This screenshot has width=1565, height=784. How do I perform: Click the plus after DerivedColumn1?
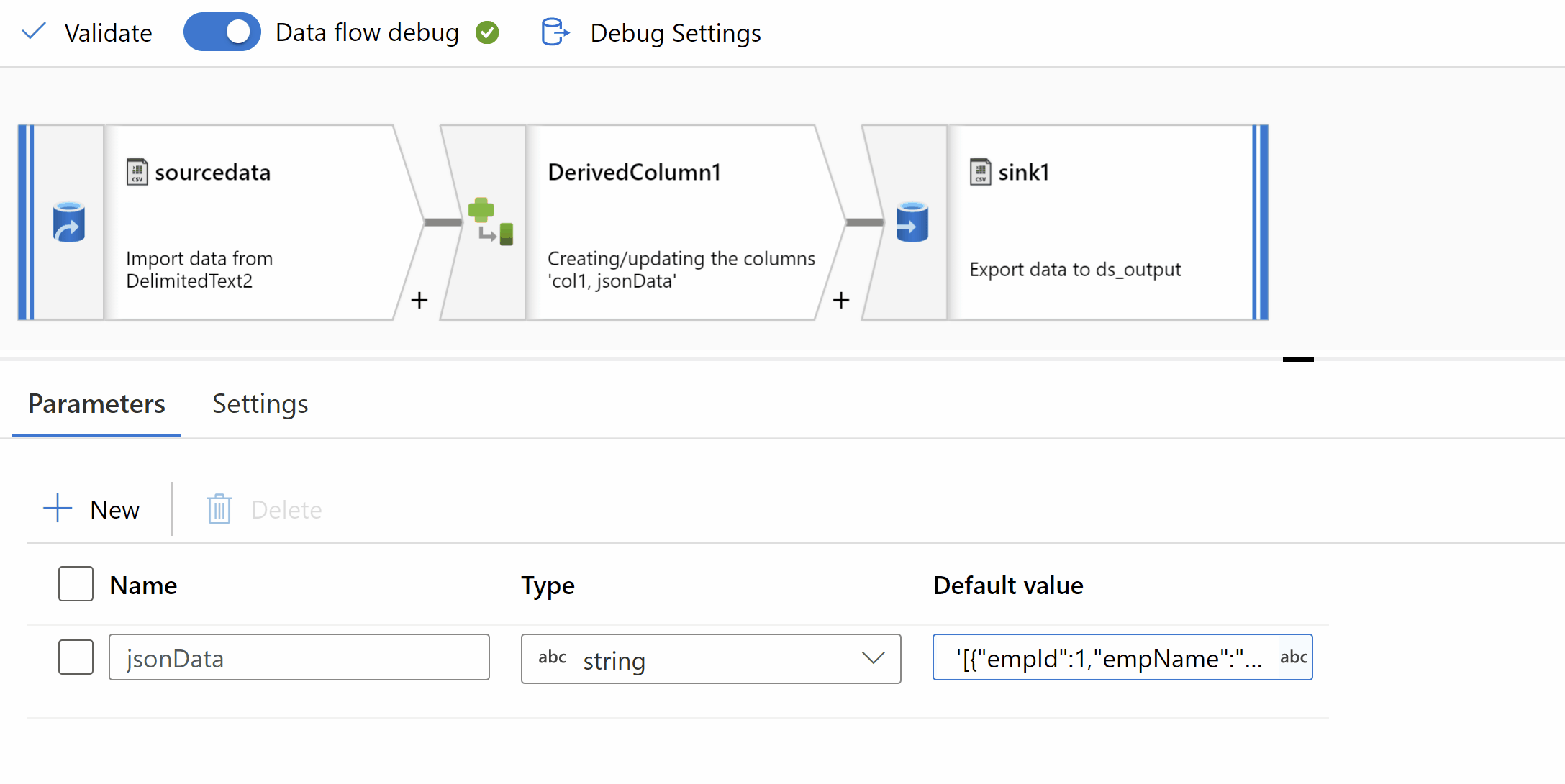pos(841,300)
